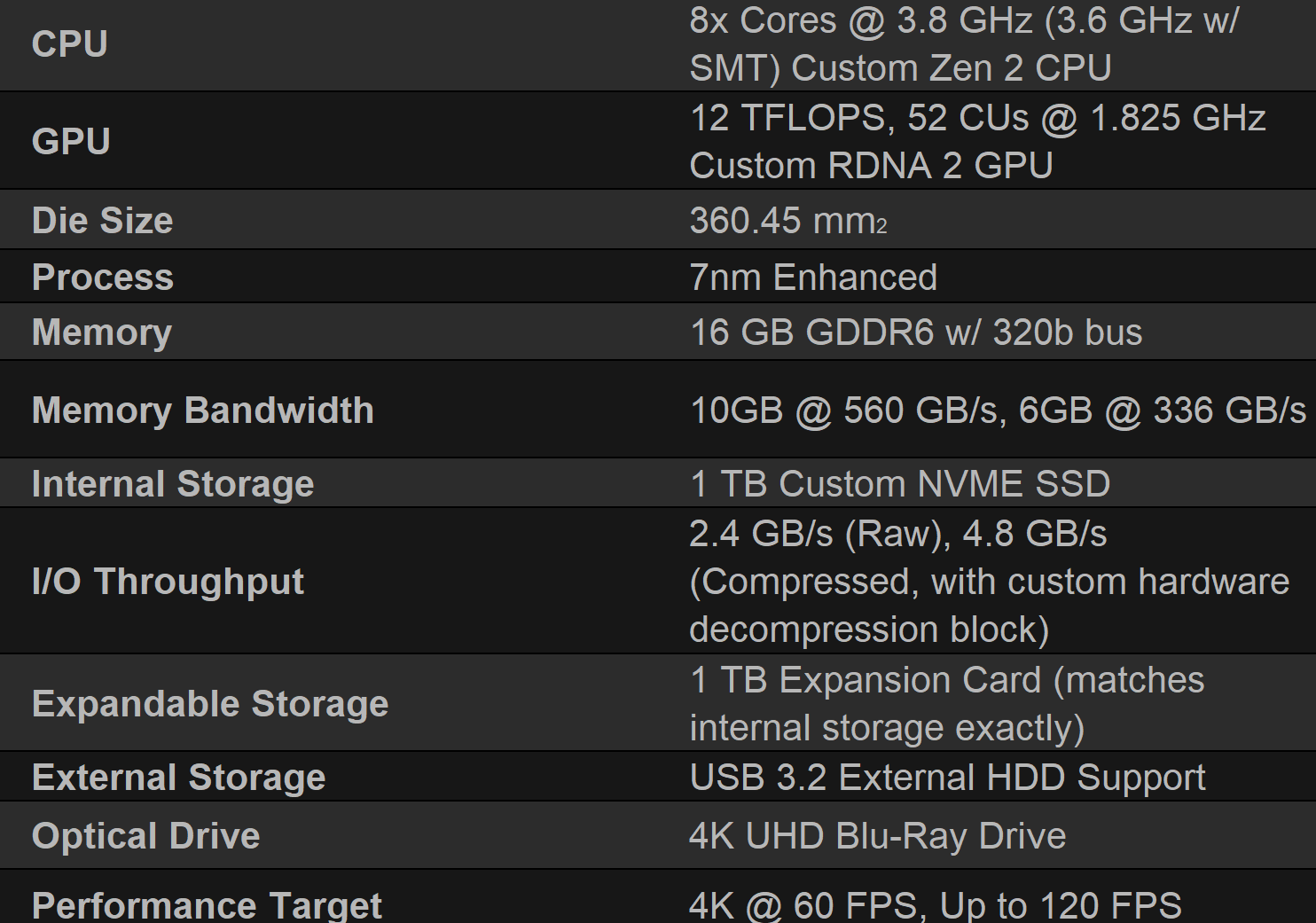Select the Internal Storage label

tap(173, 484)
